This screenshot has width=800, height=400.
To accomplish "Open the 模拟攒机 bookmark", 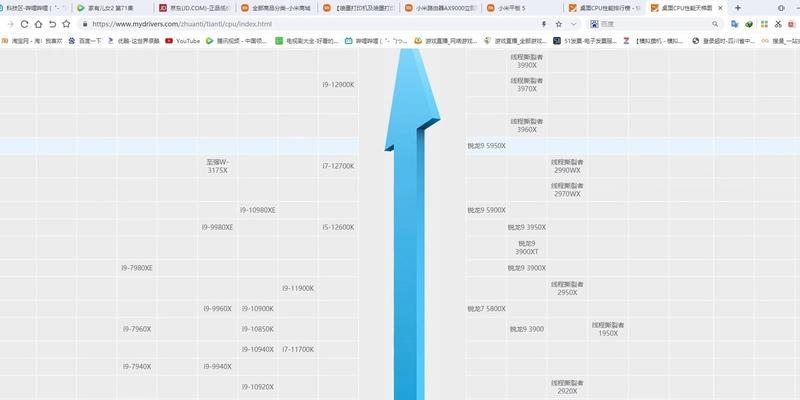I will 654,41.
